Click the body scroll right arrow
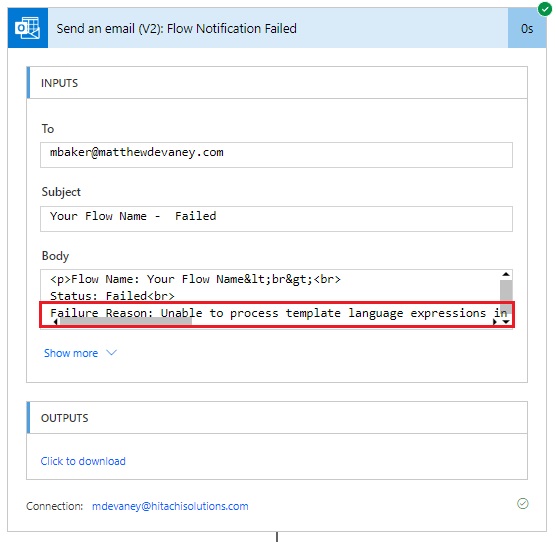 [495, 322]
